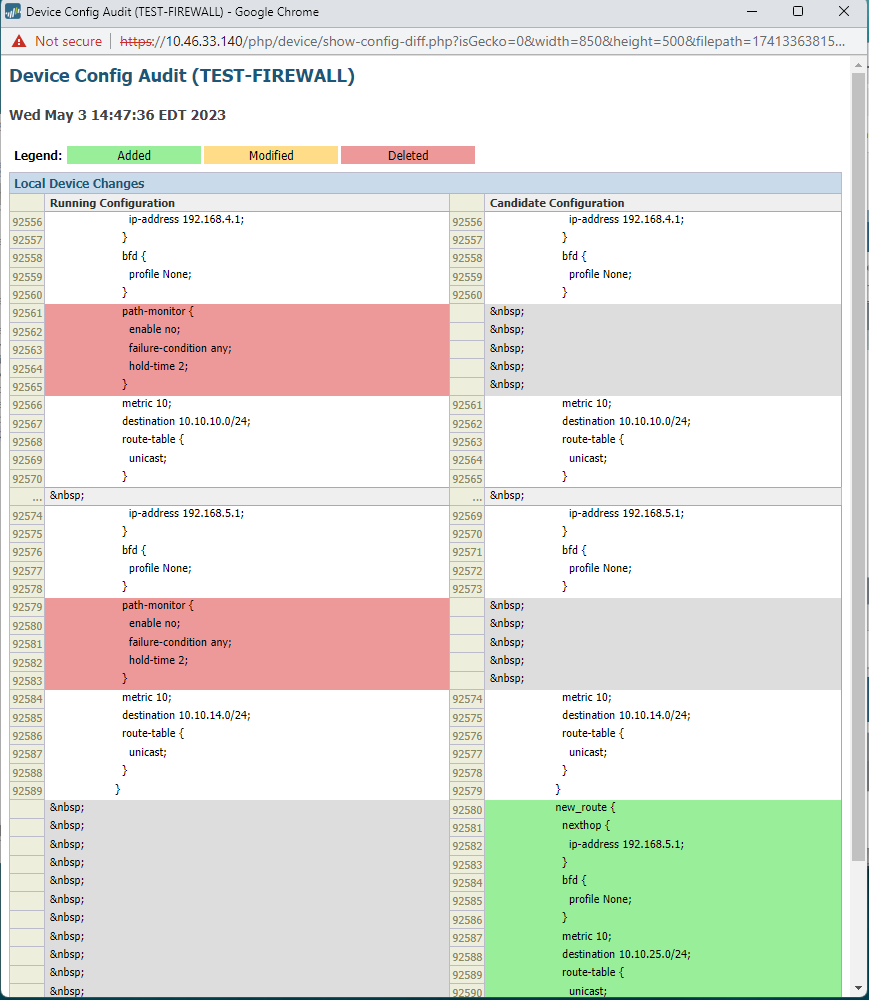Click 'bfd {' on Running line 92558

click(134, 256)
